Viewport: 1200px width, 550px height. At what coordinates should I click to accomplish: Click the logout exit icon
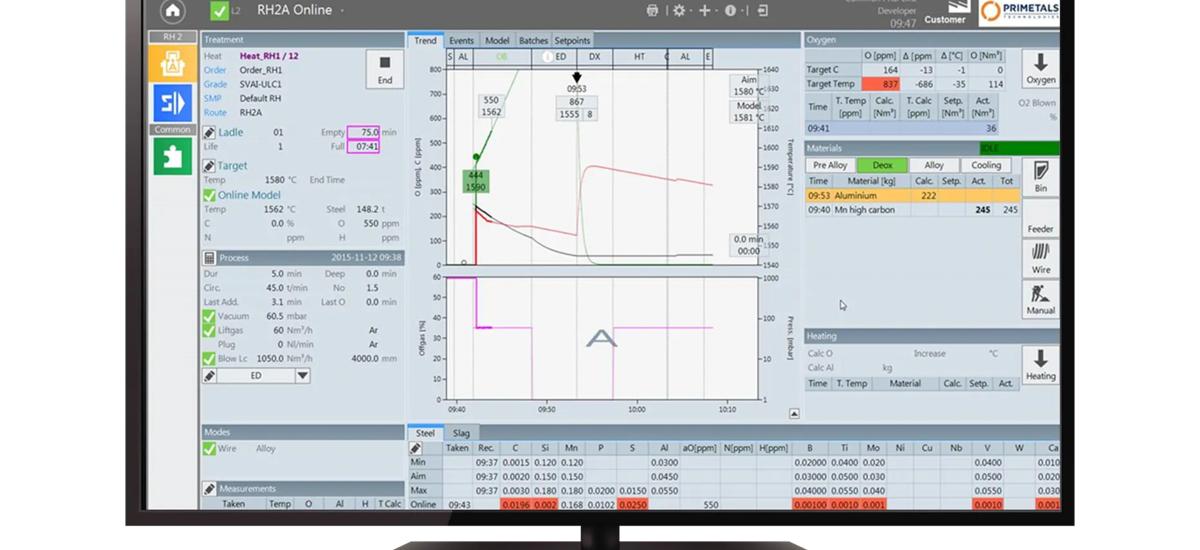[x=764, y=11]
